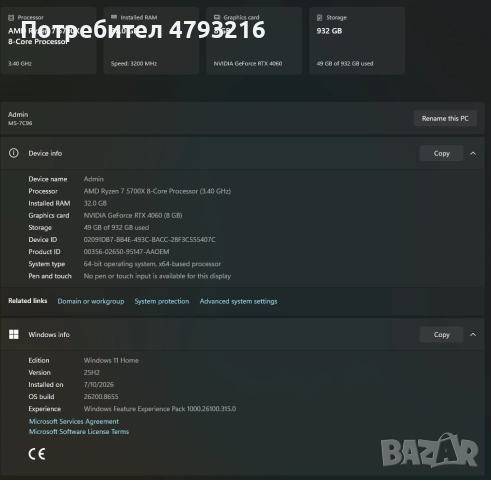Open Microsoft Software License Terms link
Viewport: 491px width, 480px height.
point(79,432)
